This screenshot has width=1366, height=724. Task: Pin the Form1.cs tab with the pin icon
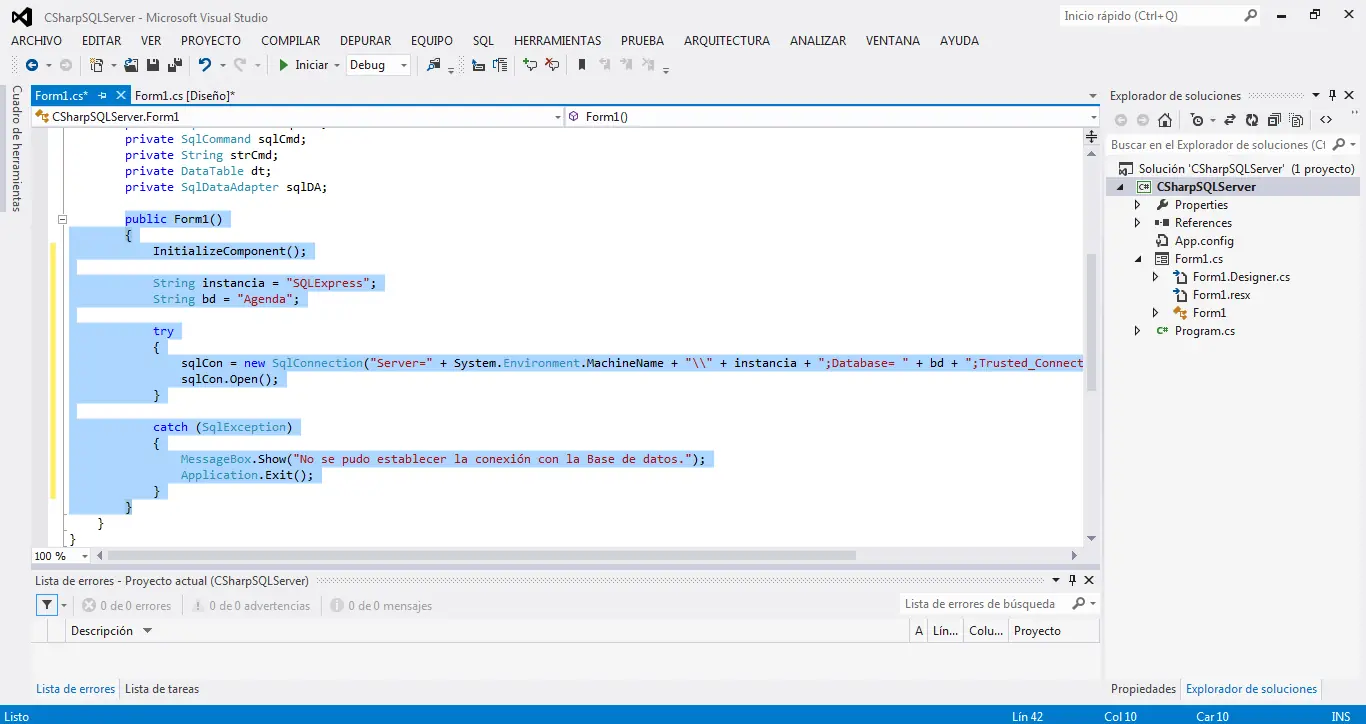[x=103, y=96]
